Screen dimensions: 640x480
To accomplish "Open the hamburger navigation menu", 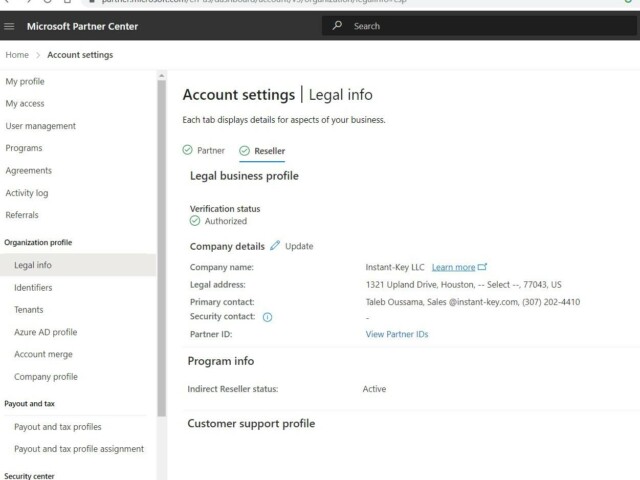I will [x=11, y=25].
